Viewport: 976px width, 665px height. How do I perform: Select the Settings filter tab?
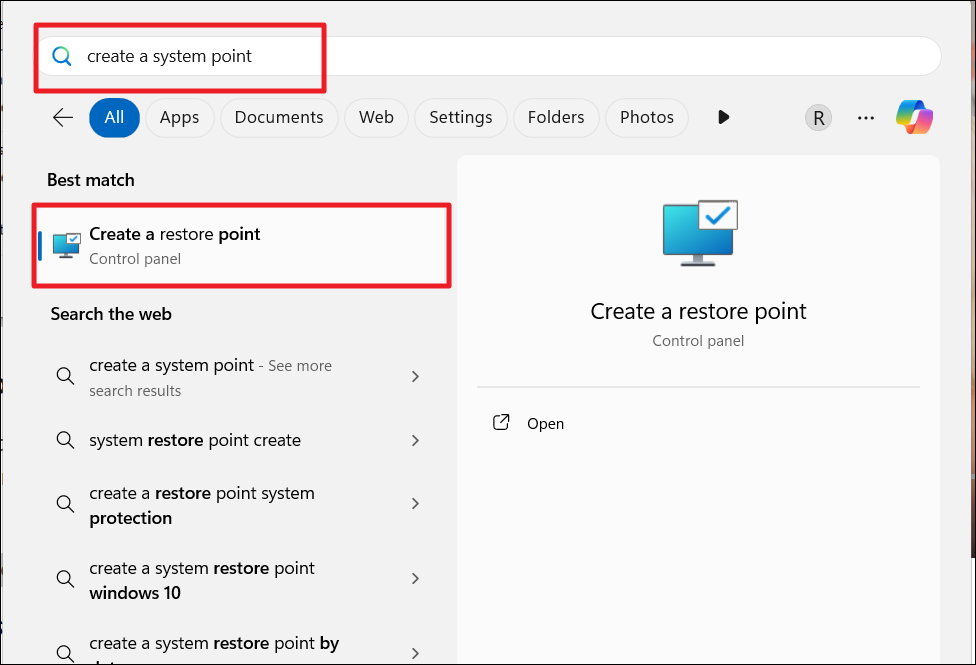pyautogui.click(x=460, y=118)
